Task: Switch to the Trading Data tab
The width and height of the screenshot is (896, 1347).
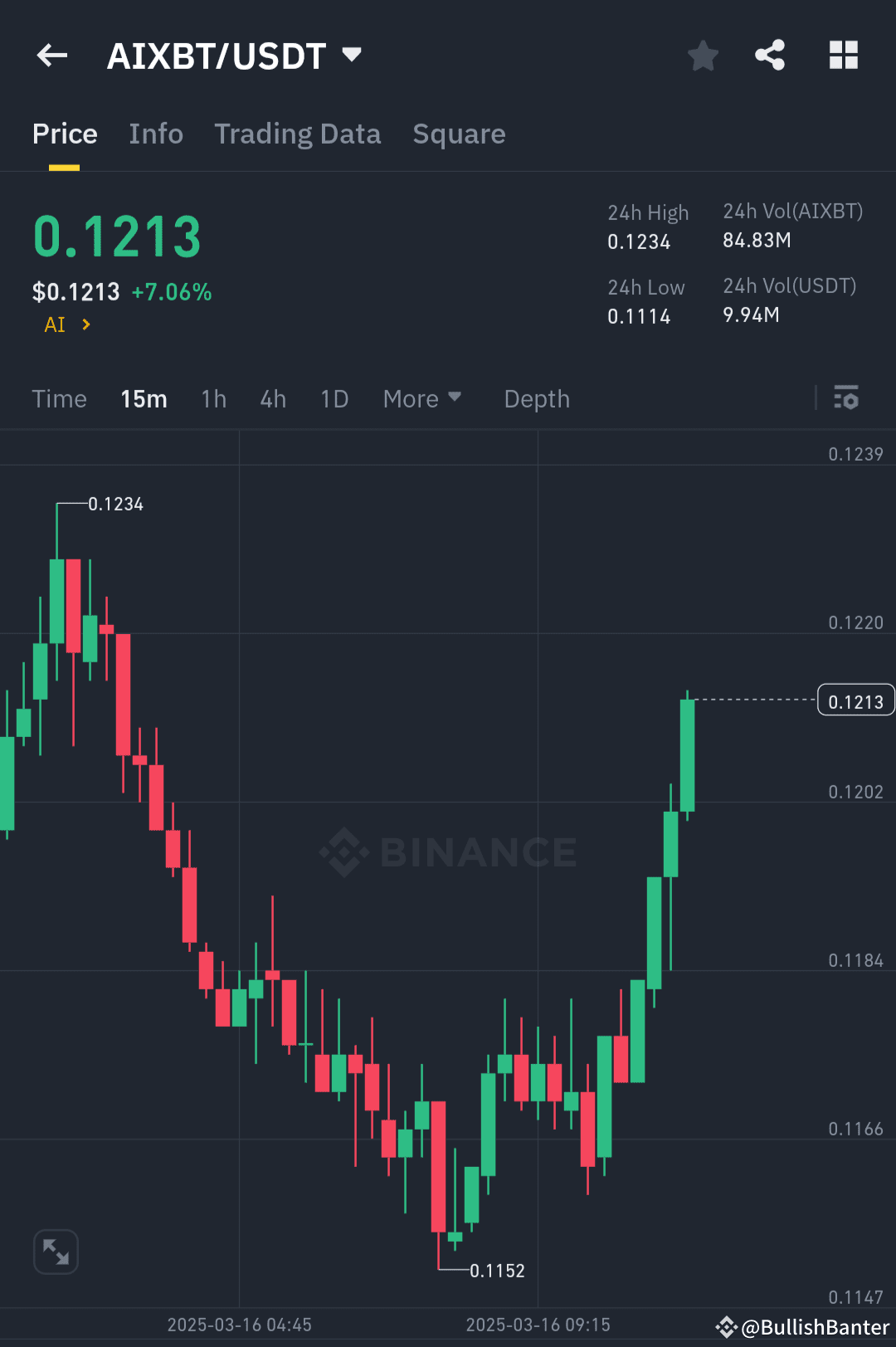Action: [298, 134]
